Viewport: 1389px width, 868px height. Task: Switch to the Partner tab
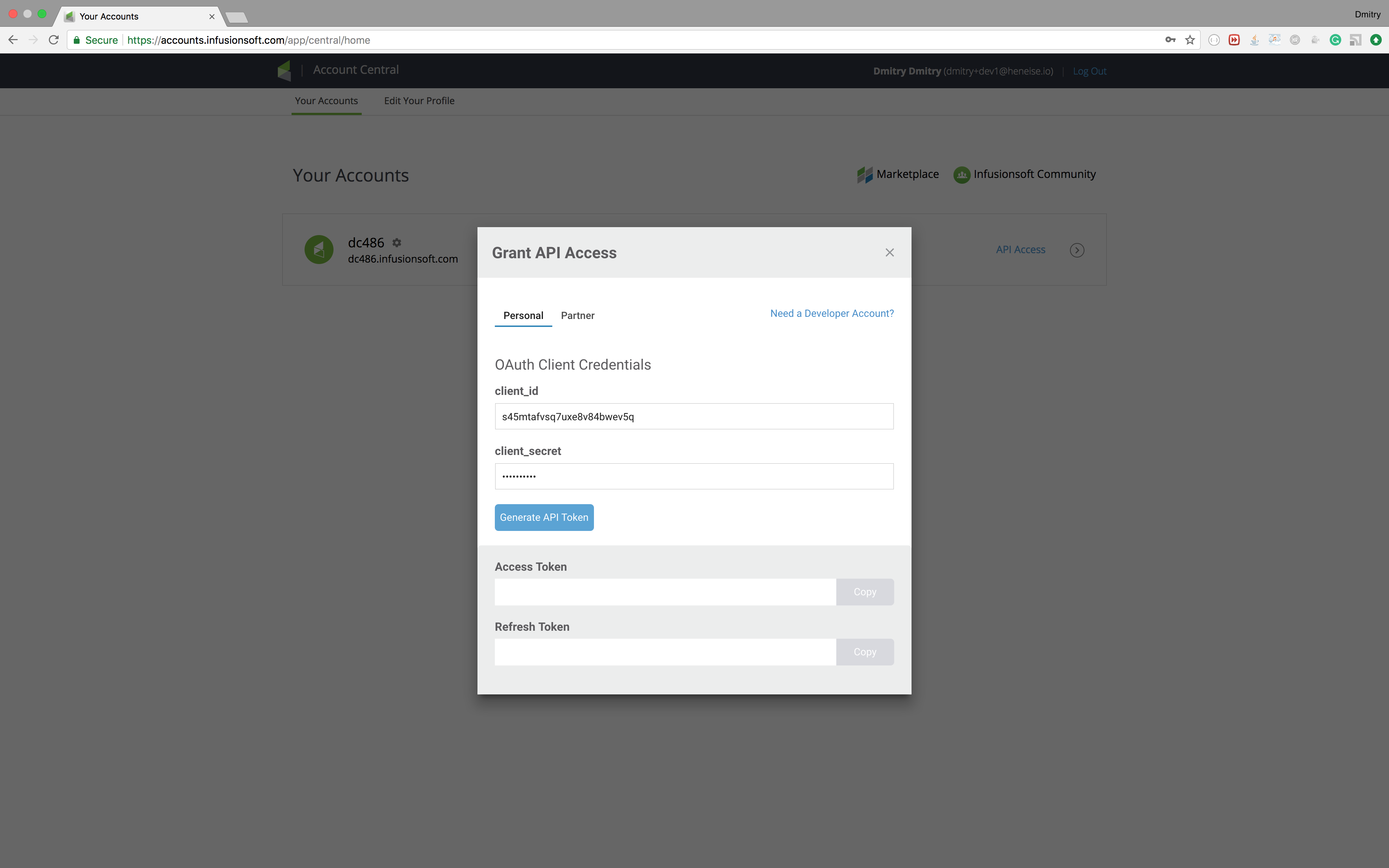[577, 315]
